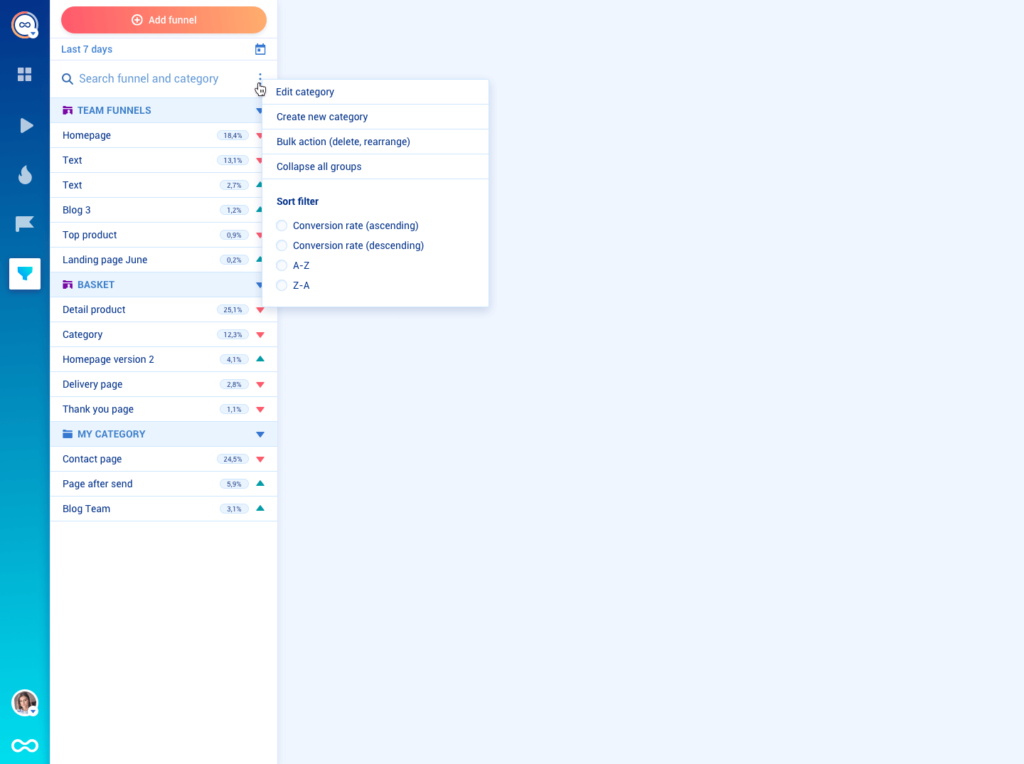Click the trend arrow for Category funnel
The width and height of the screenshot is (1024, 764).
260,335
